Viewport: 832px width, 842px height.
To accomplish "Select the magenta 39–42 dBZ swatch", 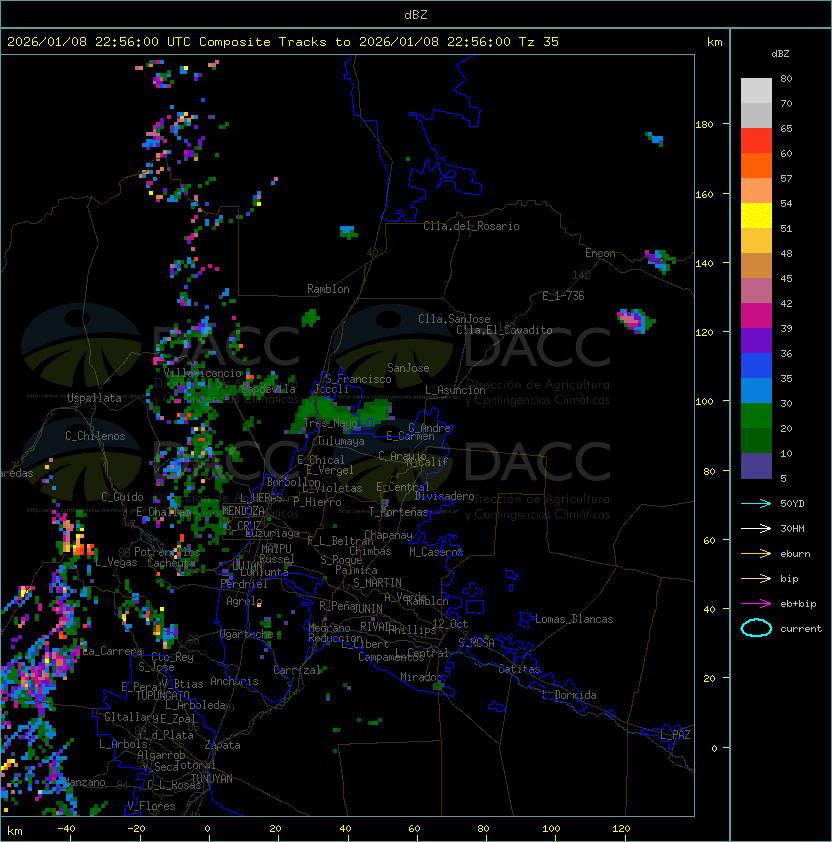I will 756,316.
